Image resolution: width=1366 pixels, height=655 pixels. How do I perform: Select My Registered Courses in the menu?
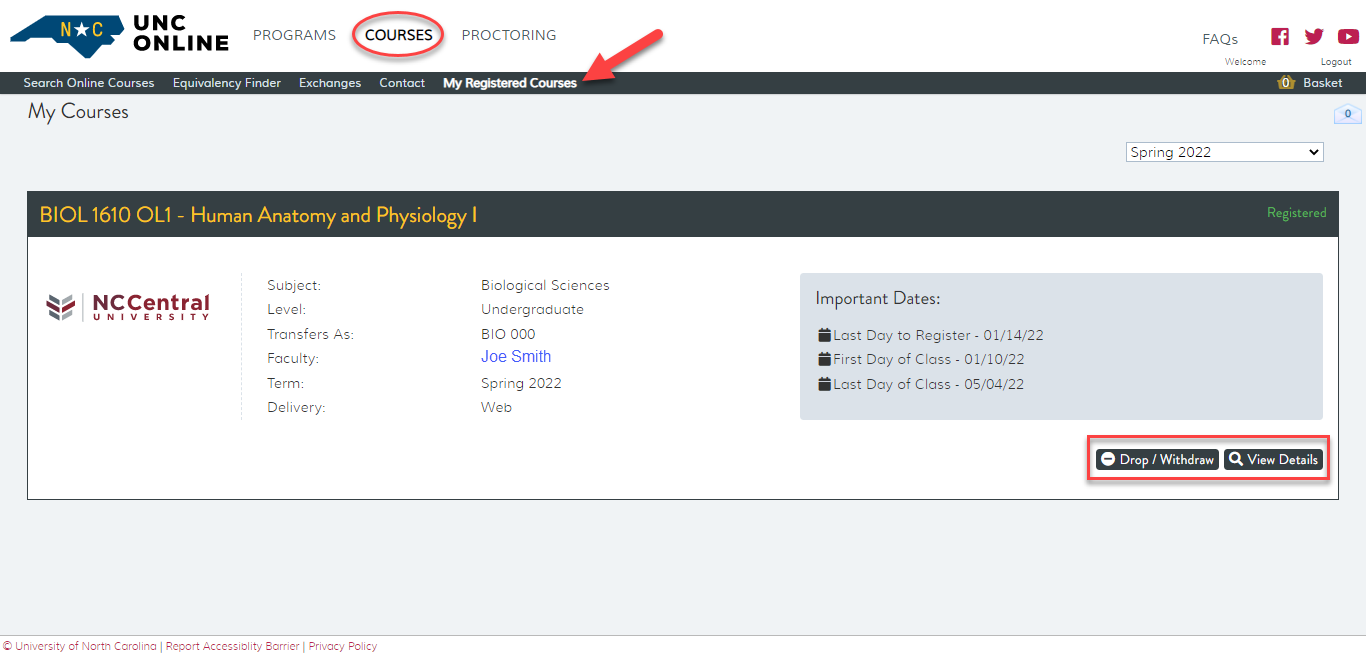tap(509, 83)
